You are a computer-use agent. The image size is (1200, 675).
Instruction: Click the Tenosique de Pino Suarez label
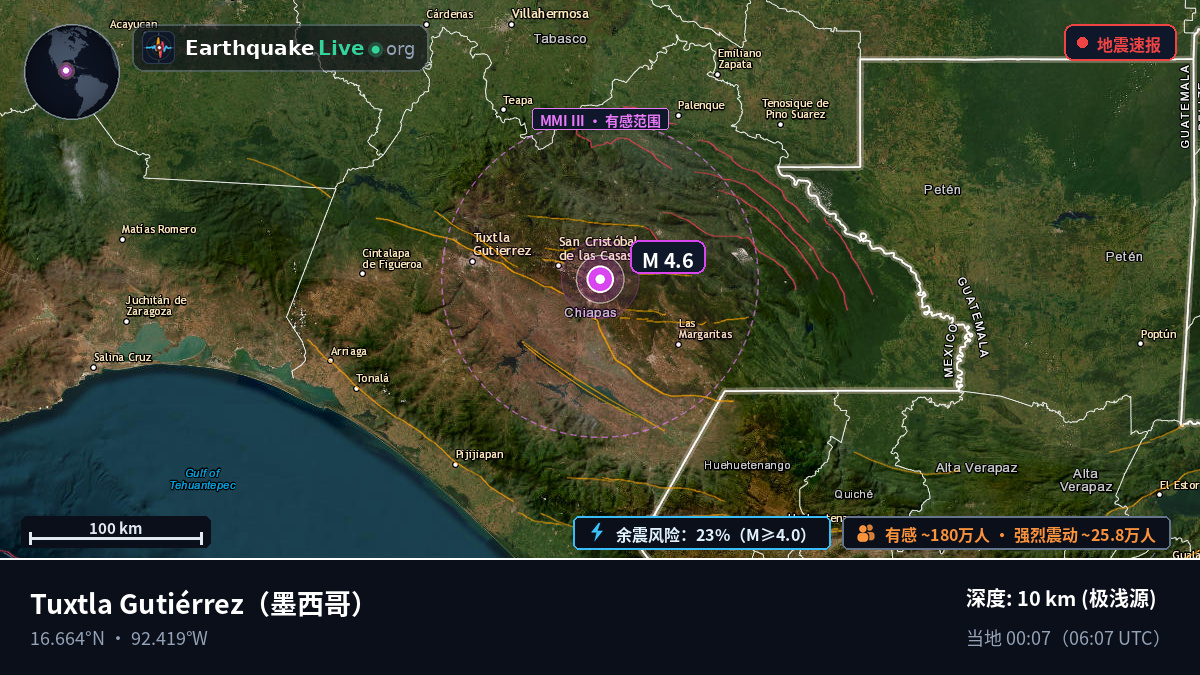pyautogui.click(x=795, y=109)
